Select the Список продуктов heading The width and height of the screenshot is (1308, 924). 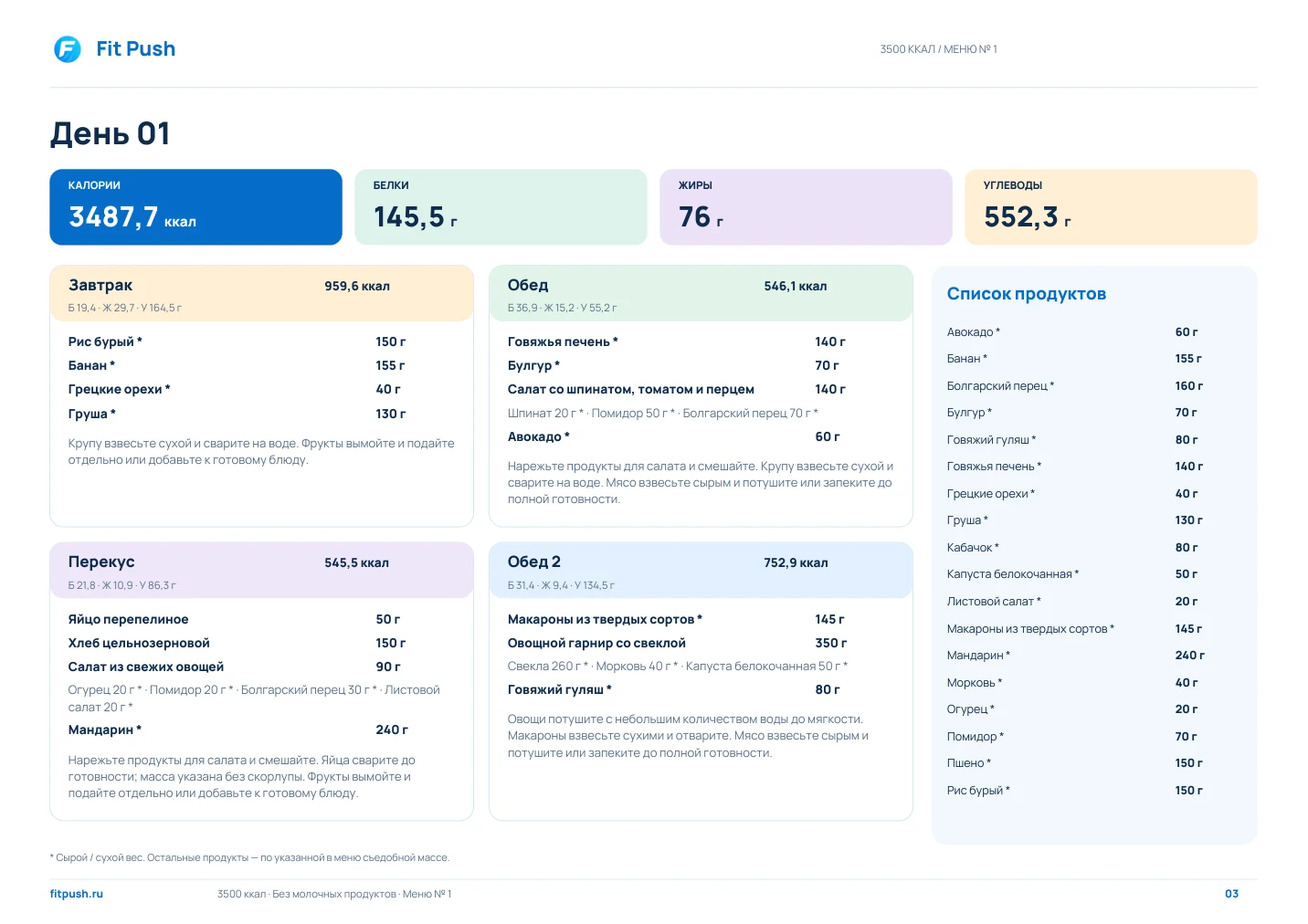point(1027,294)
